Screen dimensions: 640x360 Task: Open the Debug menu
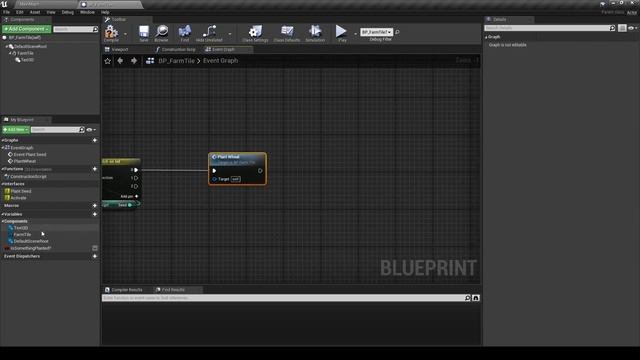68,12
